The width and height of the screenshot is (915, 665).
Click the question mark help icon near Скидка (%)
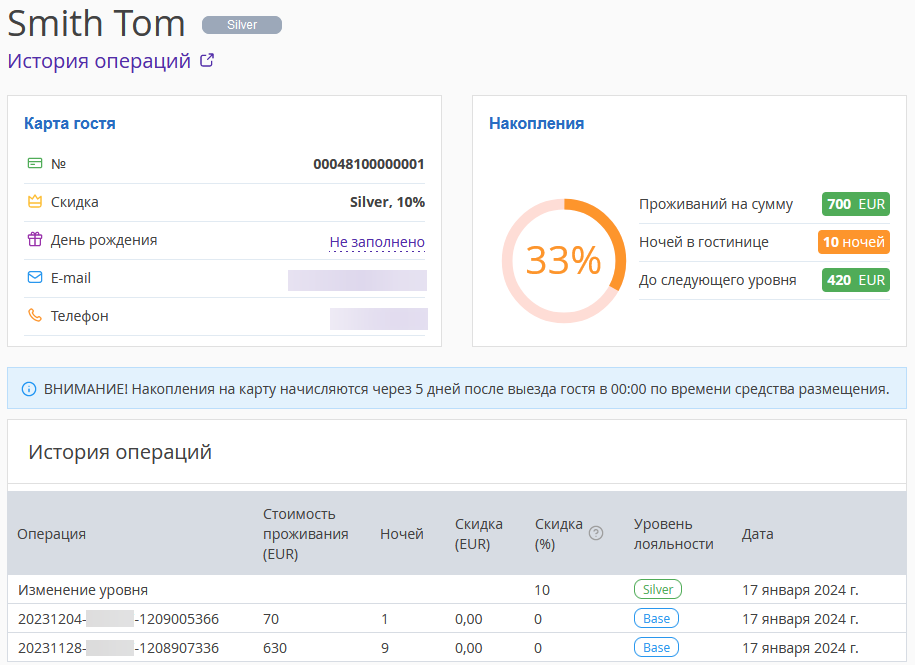(596, 533)
